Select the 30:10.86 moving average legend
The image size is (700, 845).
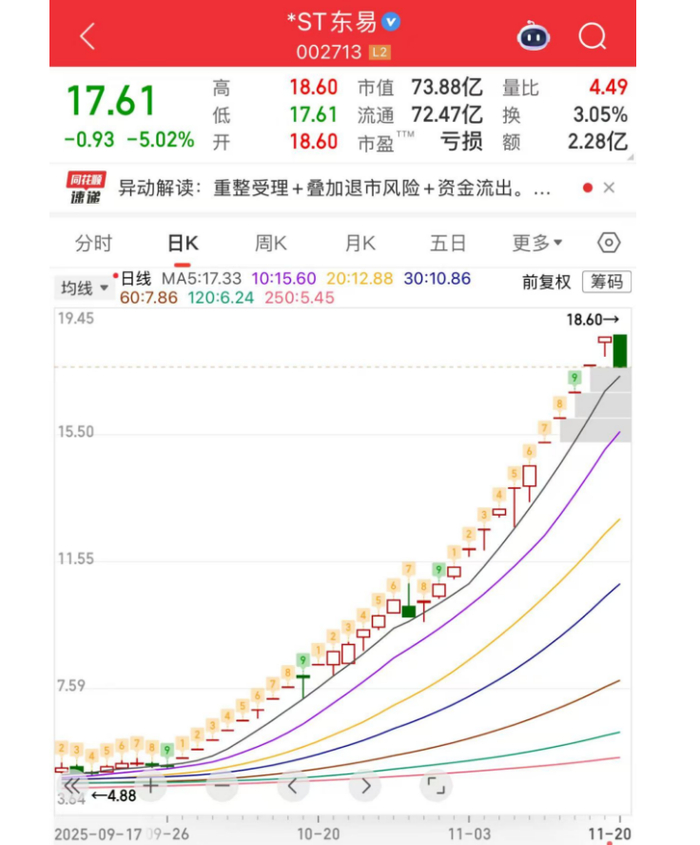[437, 279]
